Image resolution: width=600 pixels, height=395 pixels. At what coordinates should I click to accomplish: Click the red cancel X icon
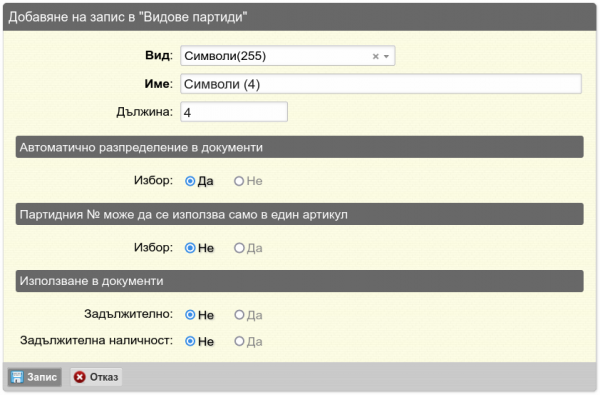(x=80, y=377)
